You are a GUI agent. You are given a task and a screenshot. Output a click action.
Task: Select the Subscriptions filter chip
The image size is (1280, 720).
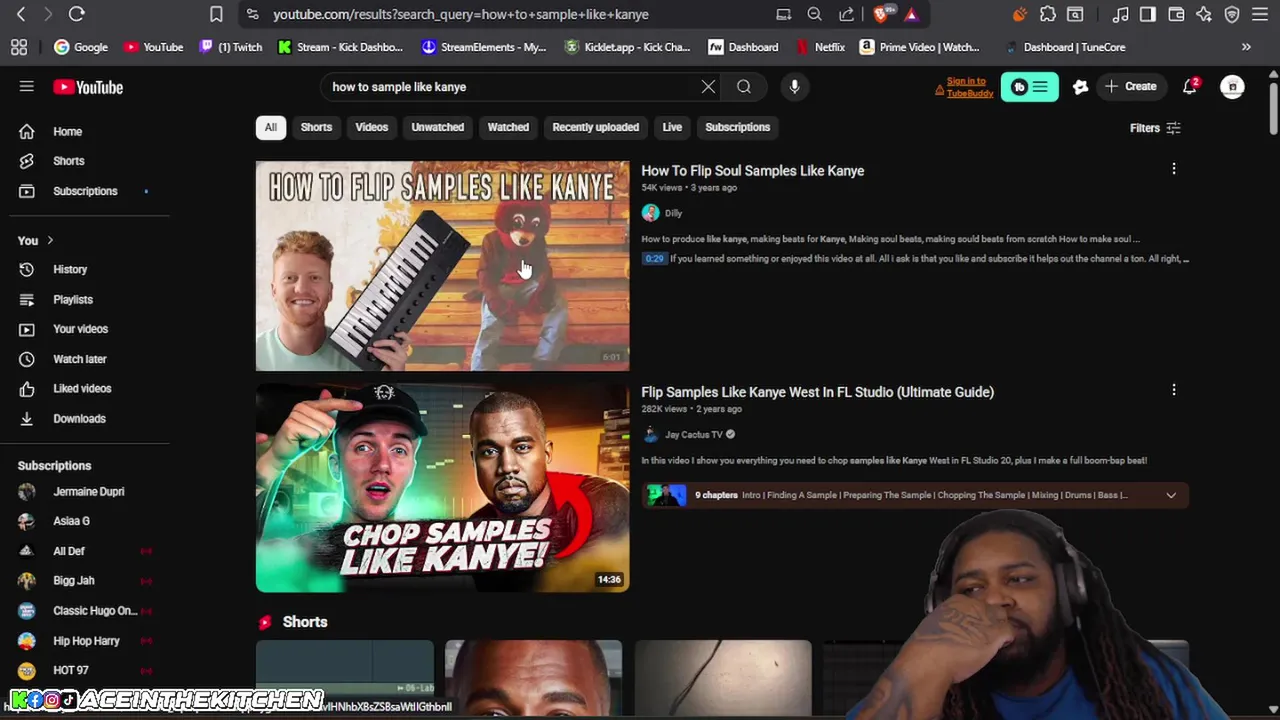coord(737,127)
